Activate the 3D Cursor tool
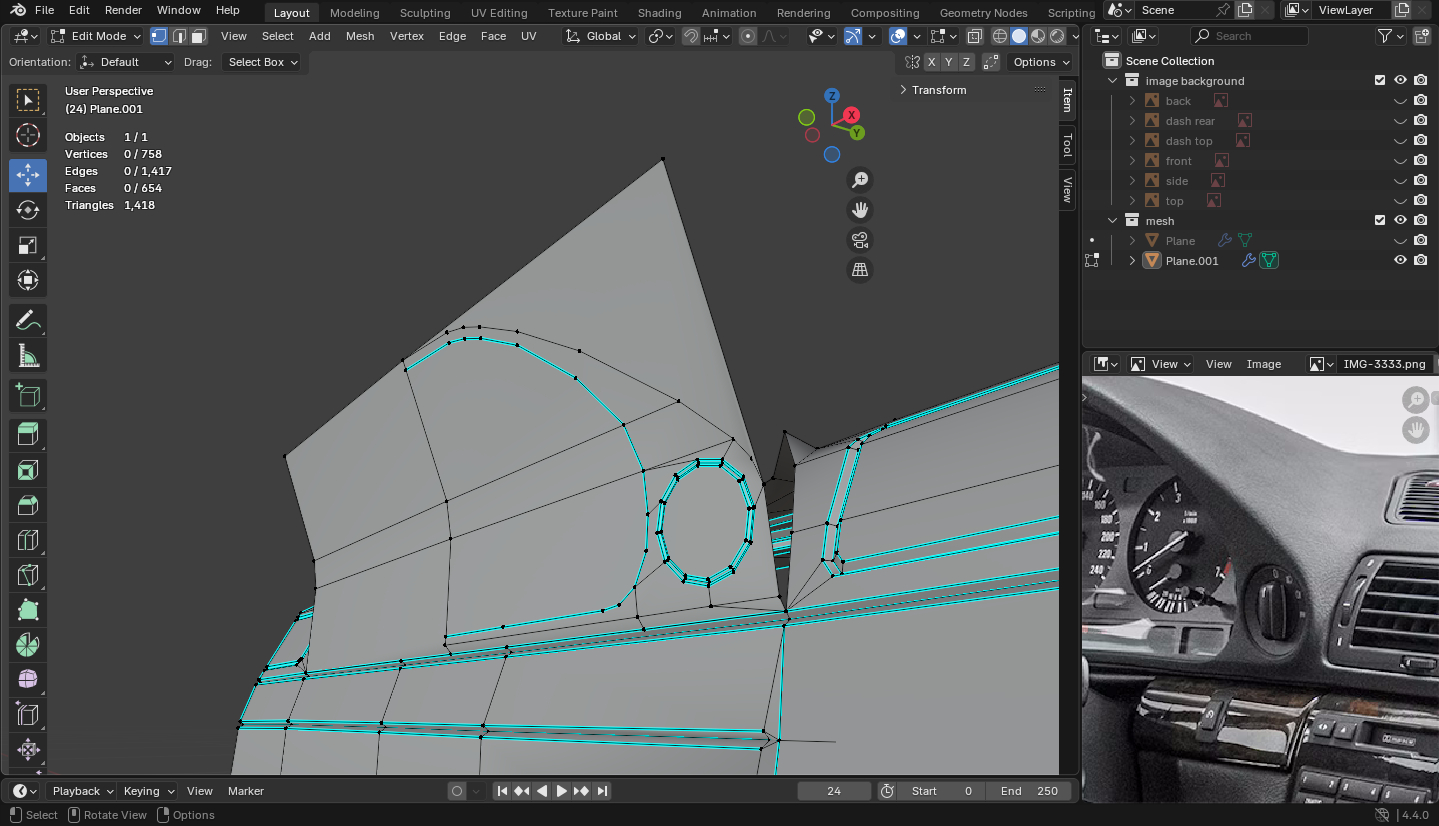 [x=28, y=135]
